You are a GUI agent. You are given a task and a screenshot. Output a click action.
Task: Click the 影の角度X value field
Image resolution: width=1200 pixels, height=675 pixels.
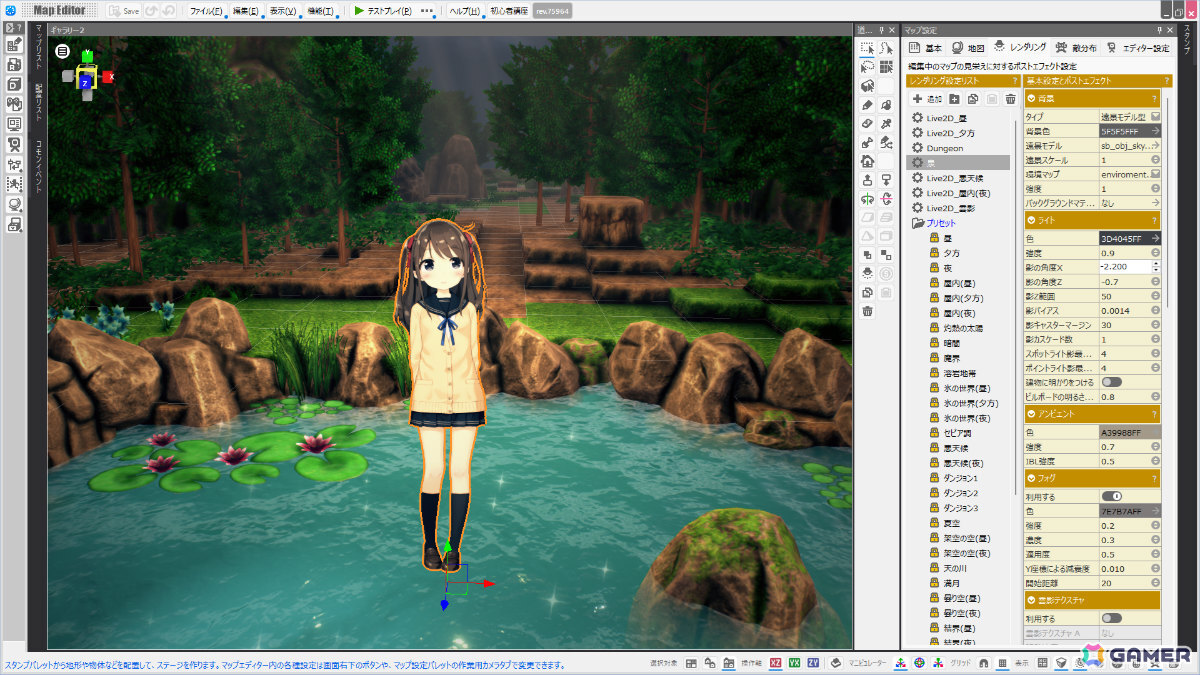pos(1124,267)
